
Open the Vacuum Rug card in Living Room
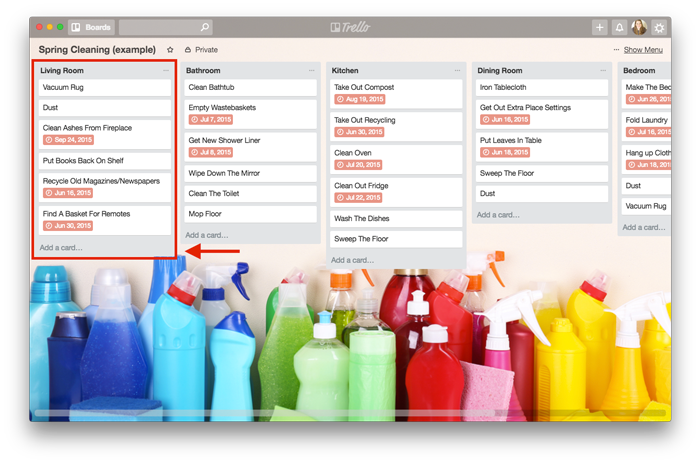105,88
